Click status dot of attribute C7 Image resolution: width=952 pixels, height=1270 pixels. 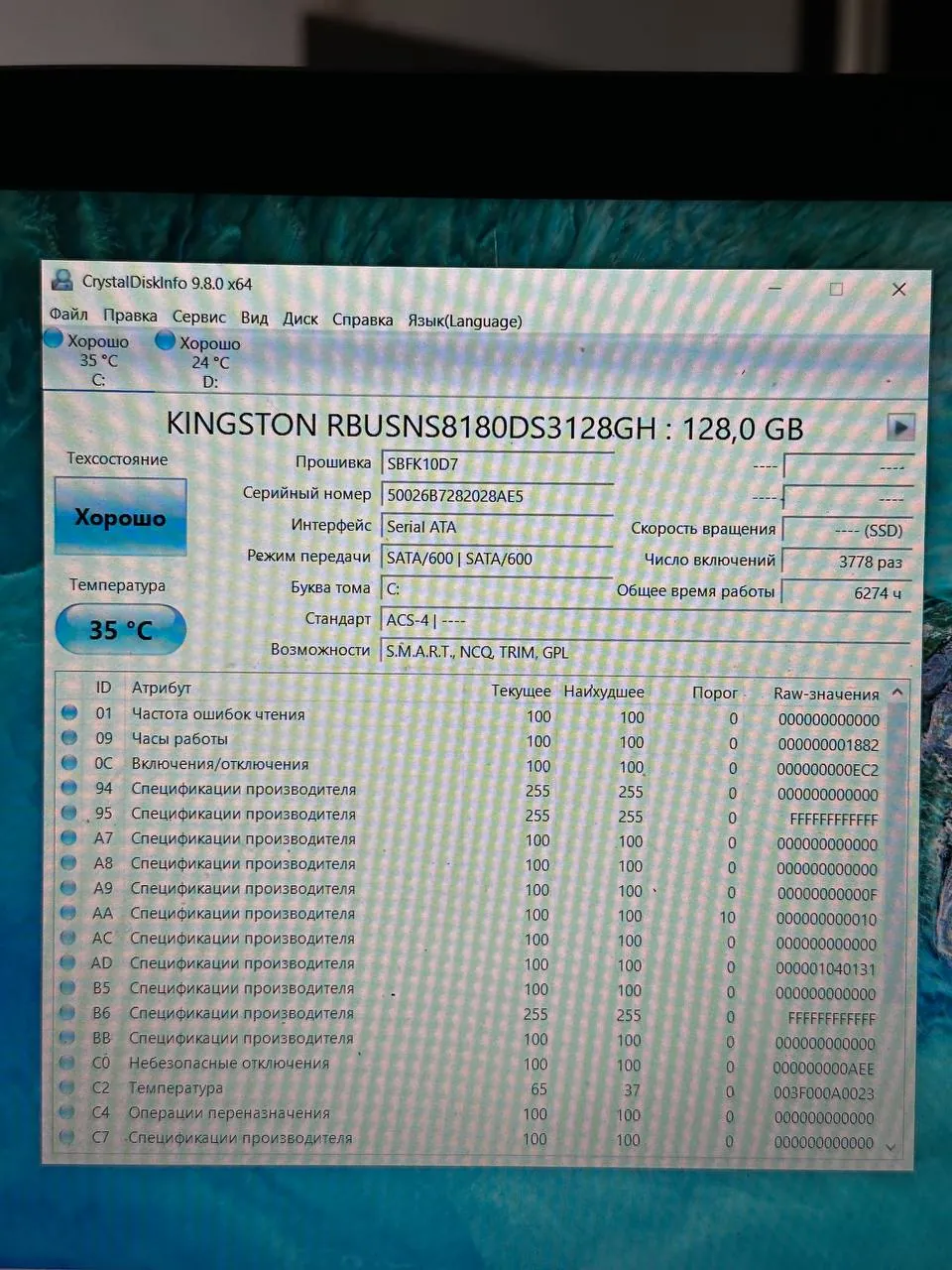66,1137
